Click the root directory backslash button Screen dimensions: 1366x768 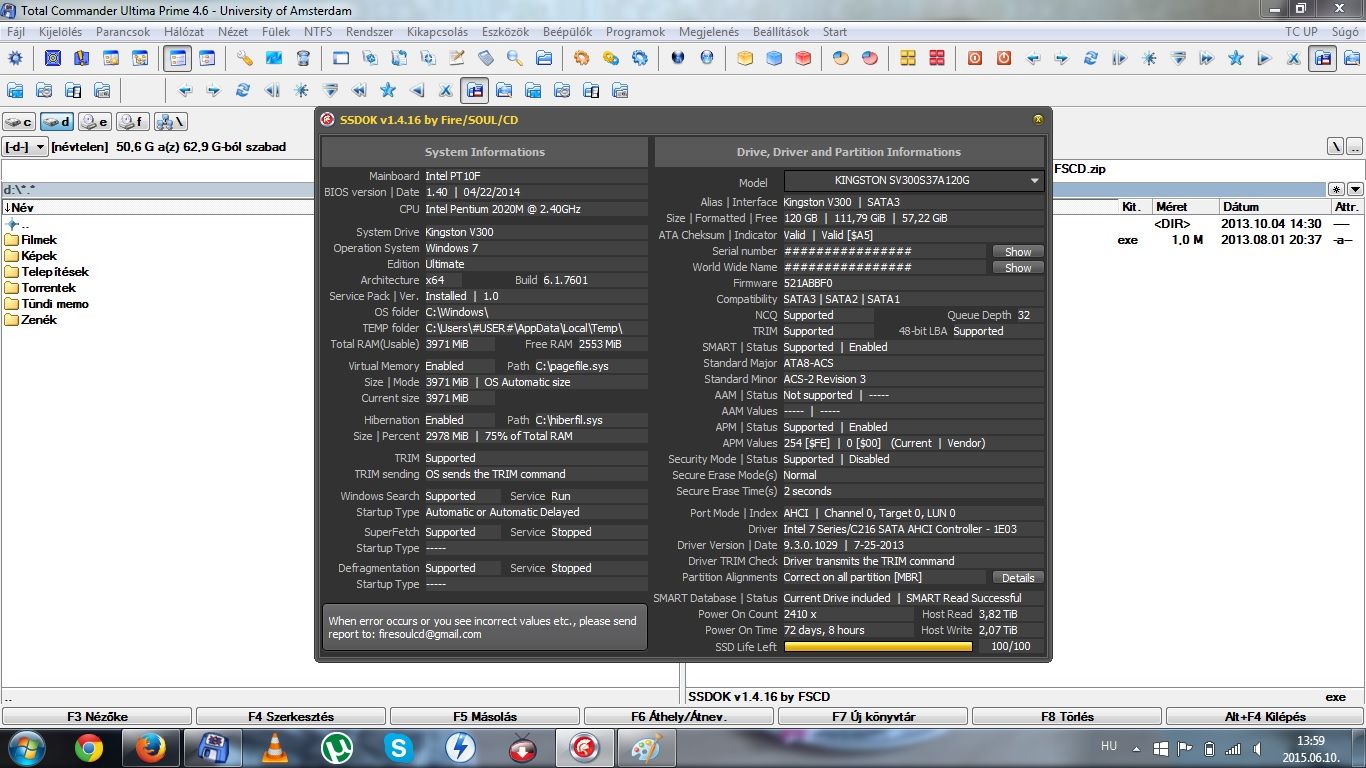coord(1335,147)
